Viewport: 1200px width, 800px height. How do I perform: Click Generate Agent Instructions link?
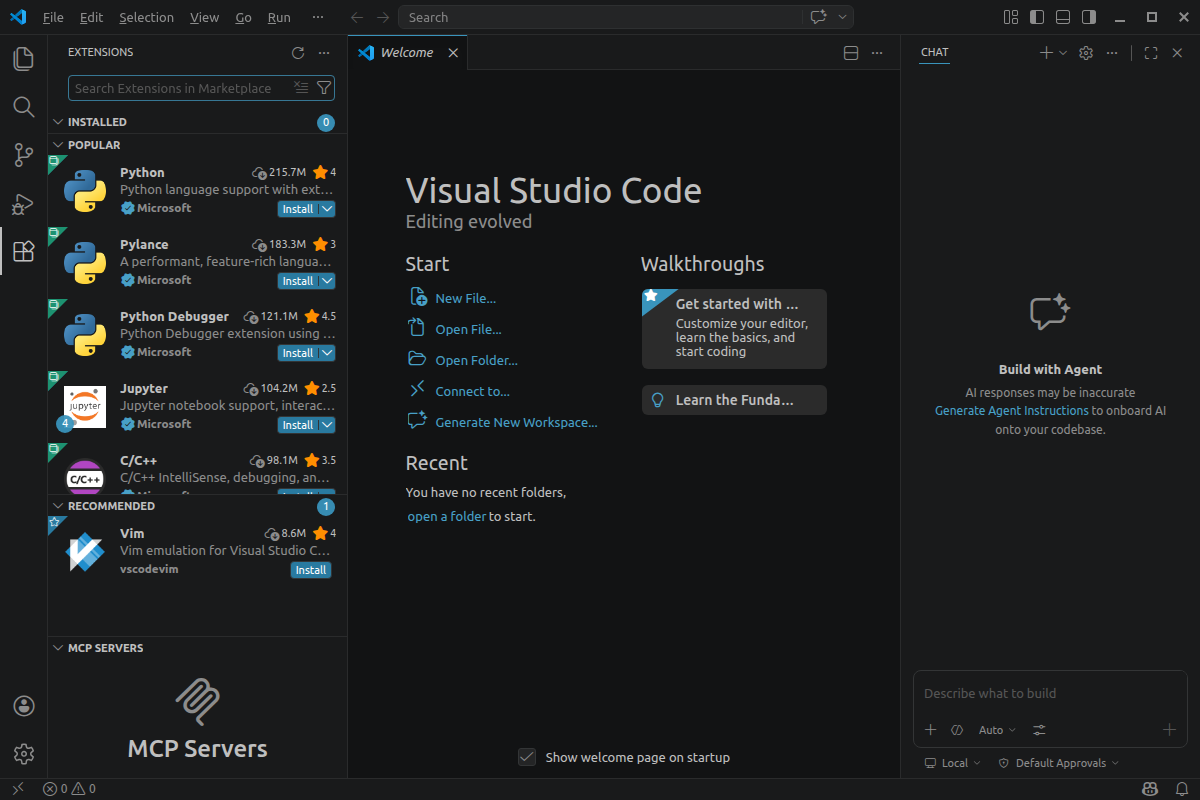pyautogui.click(x=1011, y=411)
